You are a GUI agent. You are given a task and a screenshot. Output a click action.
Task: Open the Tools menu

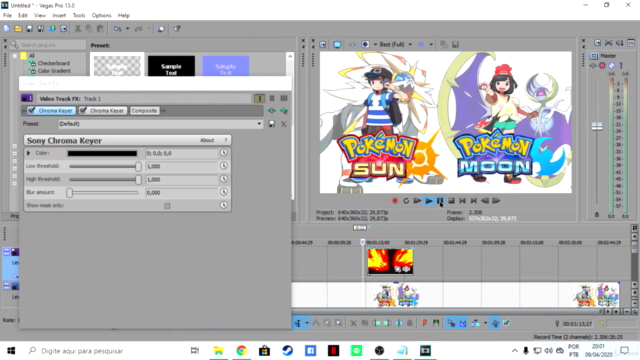pyautogui.click(x=79, y=16)
